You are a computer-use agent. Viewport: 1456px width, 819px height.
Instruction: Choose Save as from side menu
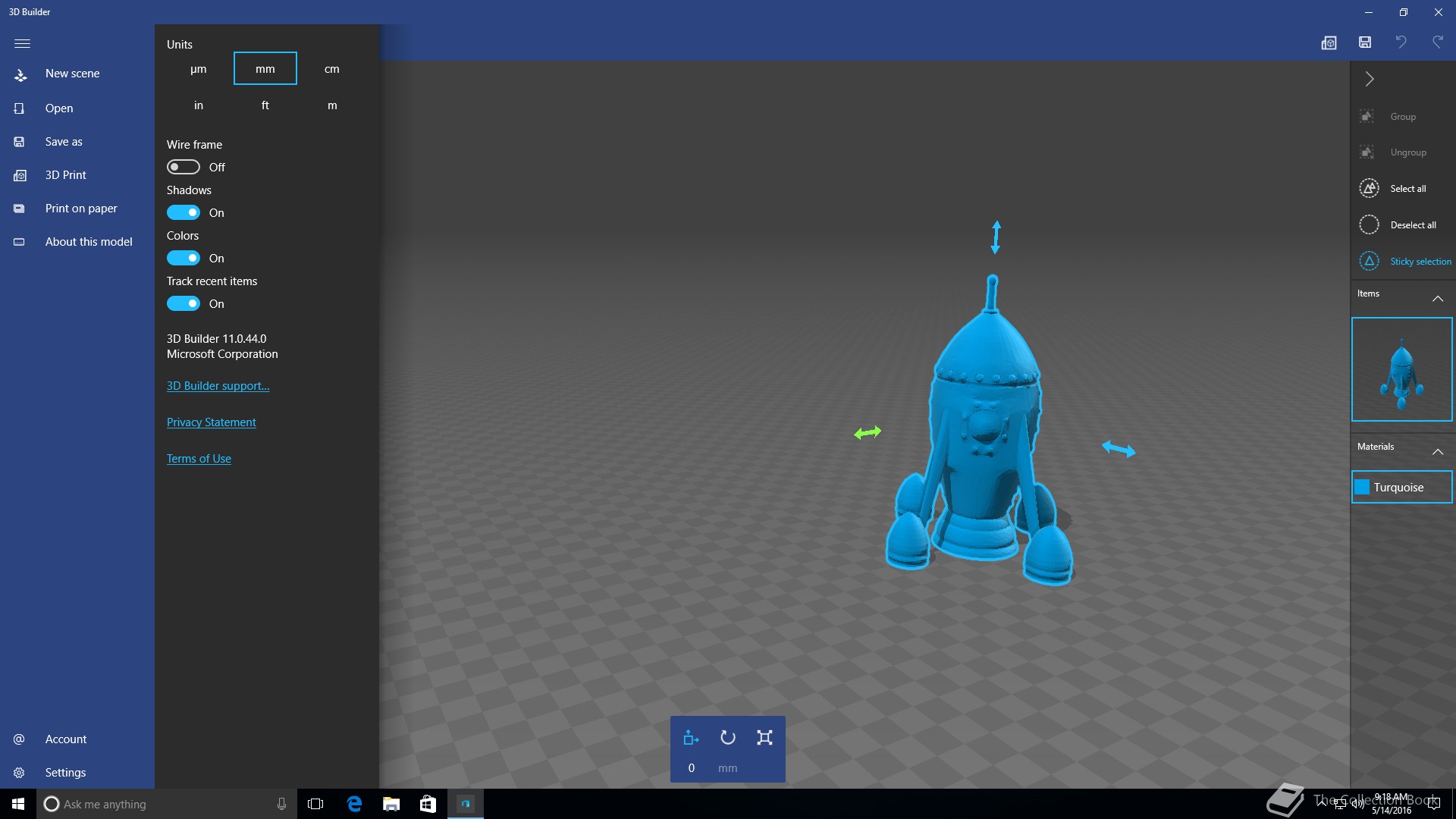[x=77, y=142]
